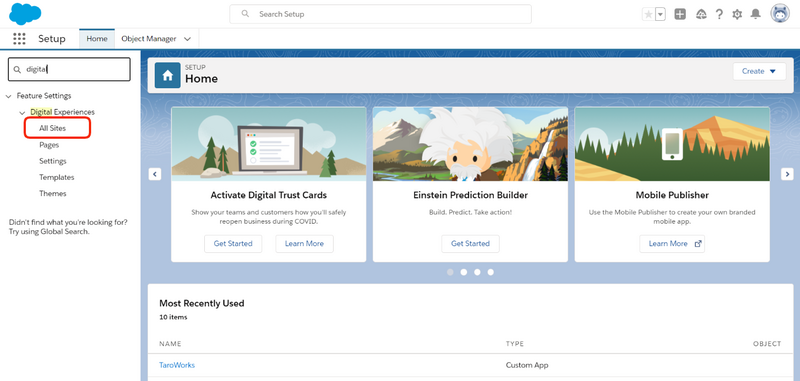Open Global Actions plus icon
Image resolution: width=800 pixels, height=381 pixels.
(680, 14)
